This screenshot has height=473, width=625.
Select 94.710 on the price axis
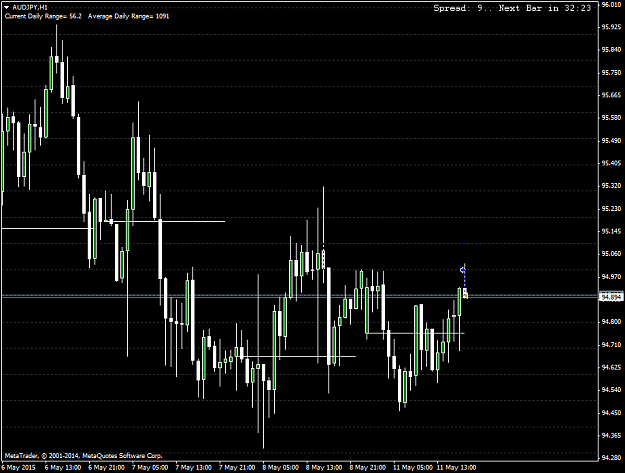click(611, 344)
